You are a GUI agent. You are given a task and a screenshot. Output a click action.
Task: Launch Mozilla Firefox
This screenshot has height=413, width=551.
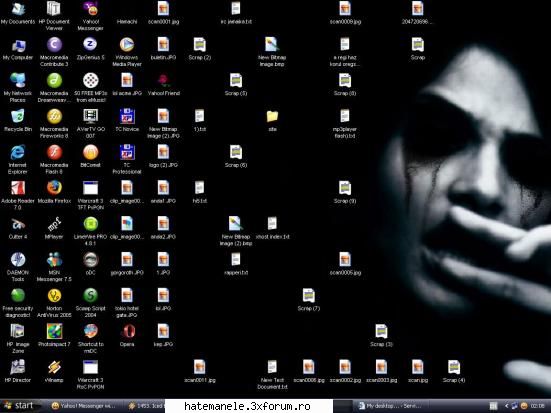pos(54,192)
